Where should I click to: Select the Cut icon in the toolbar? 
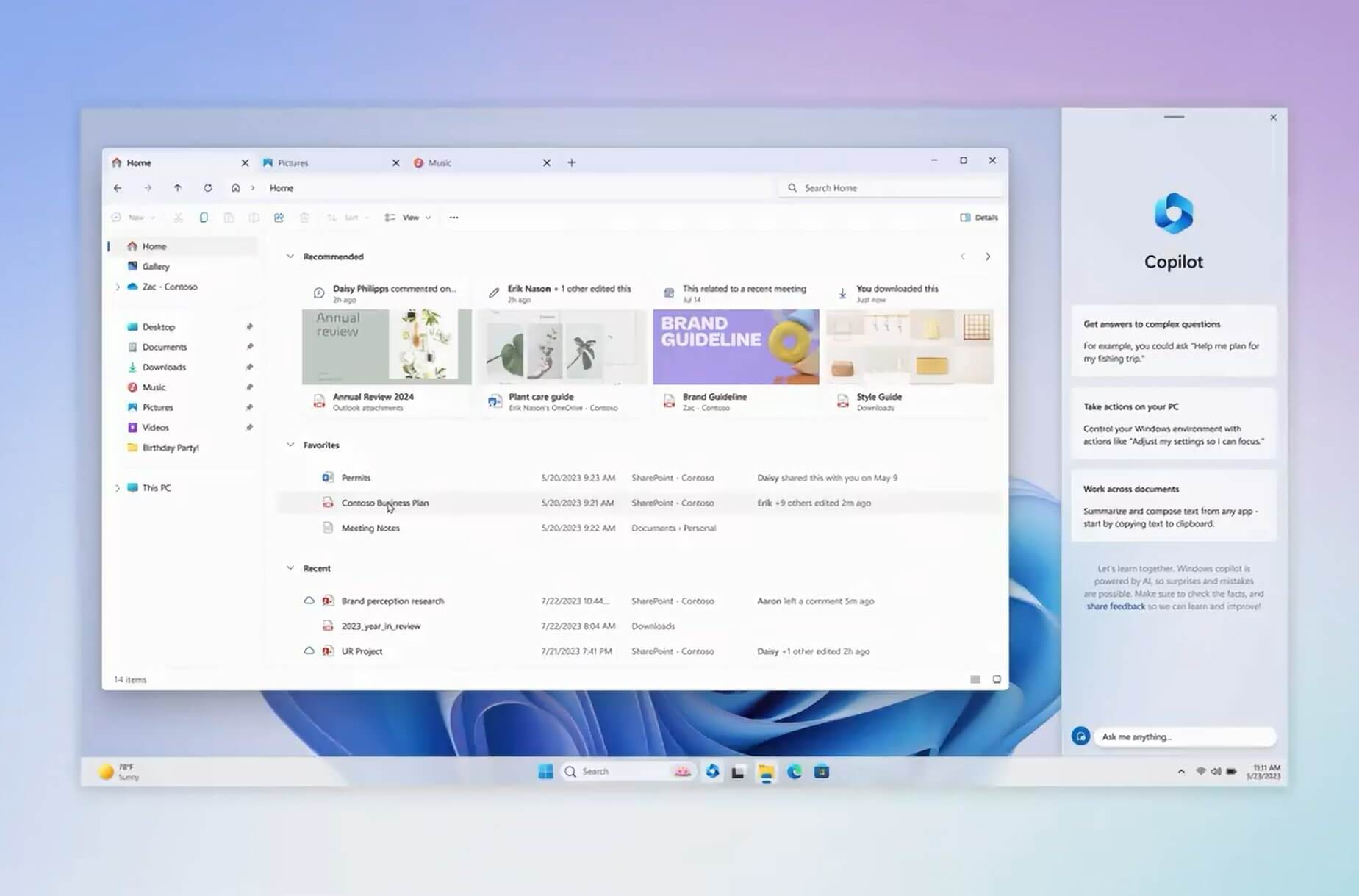[179, 218]
